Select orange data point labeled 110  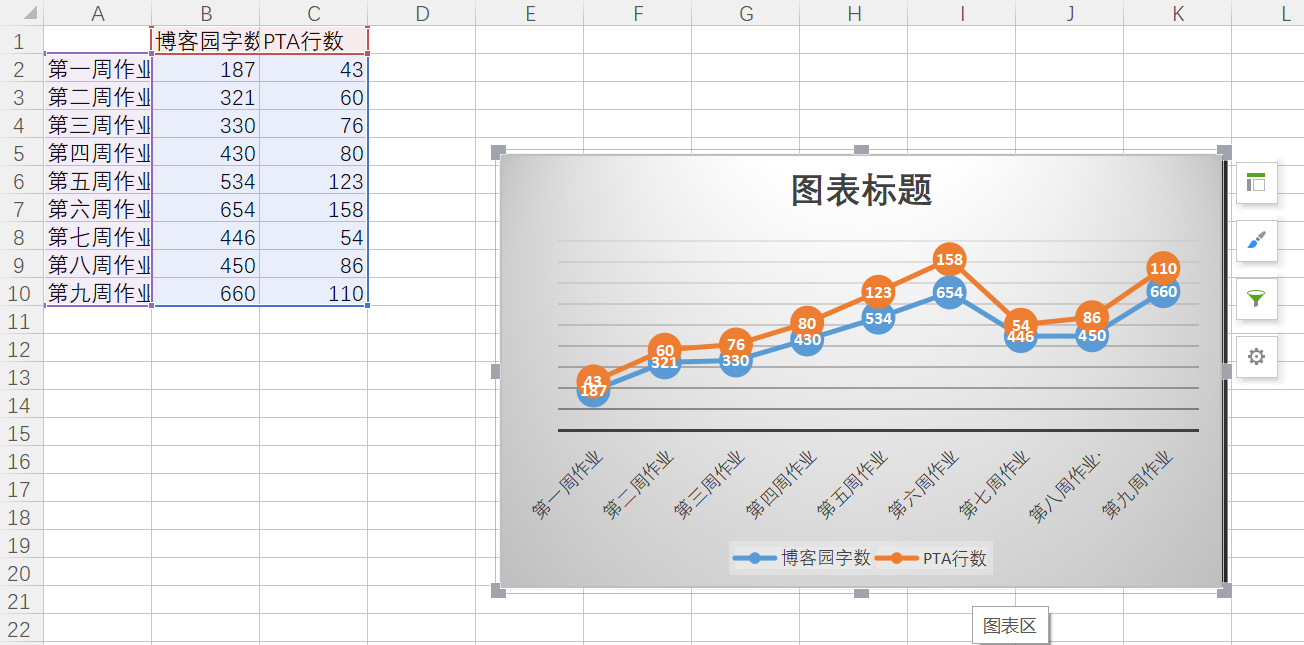tap(1163, 268)
